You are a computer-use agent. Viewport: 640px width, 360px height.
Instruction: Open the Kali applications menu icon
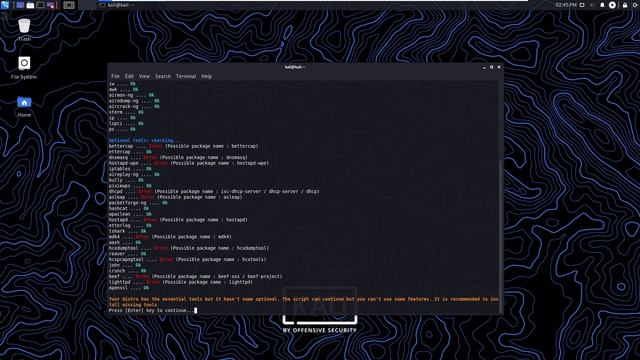point(4,5)
